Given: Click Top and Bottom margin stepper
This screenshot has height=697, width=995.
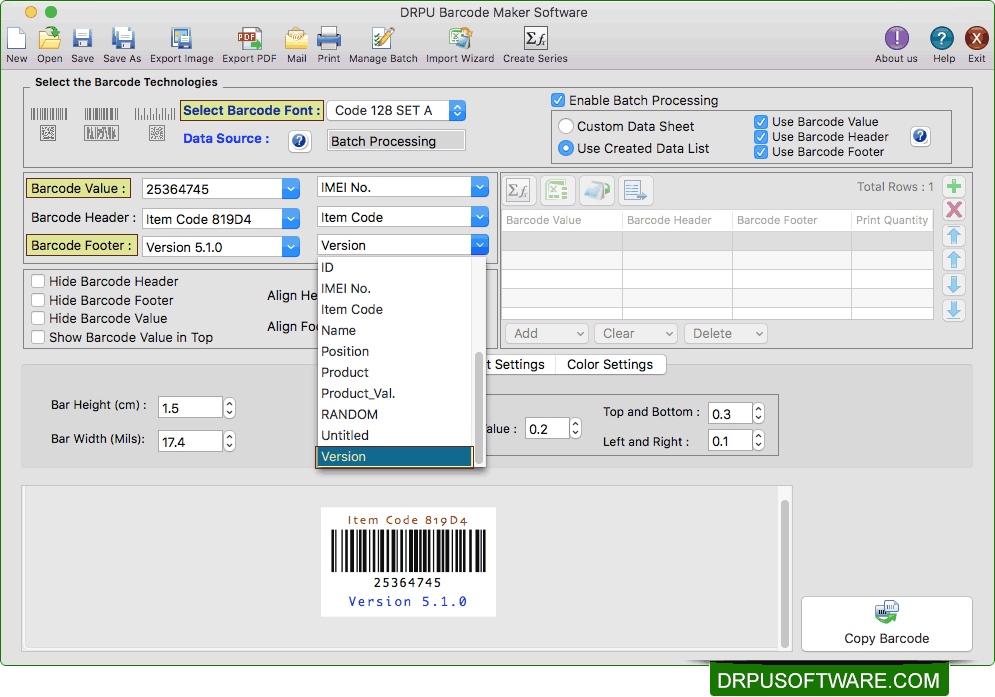Looking at the screenshot, I should [758, 413].
